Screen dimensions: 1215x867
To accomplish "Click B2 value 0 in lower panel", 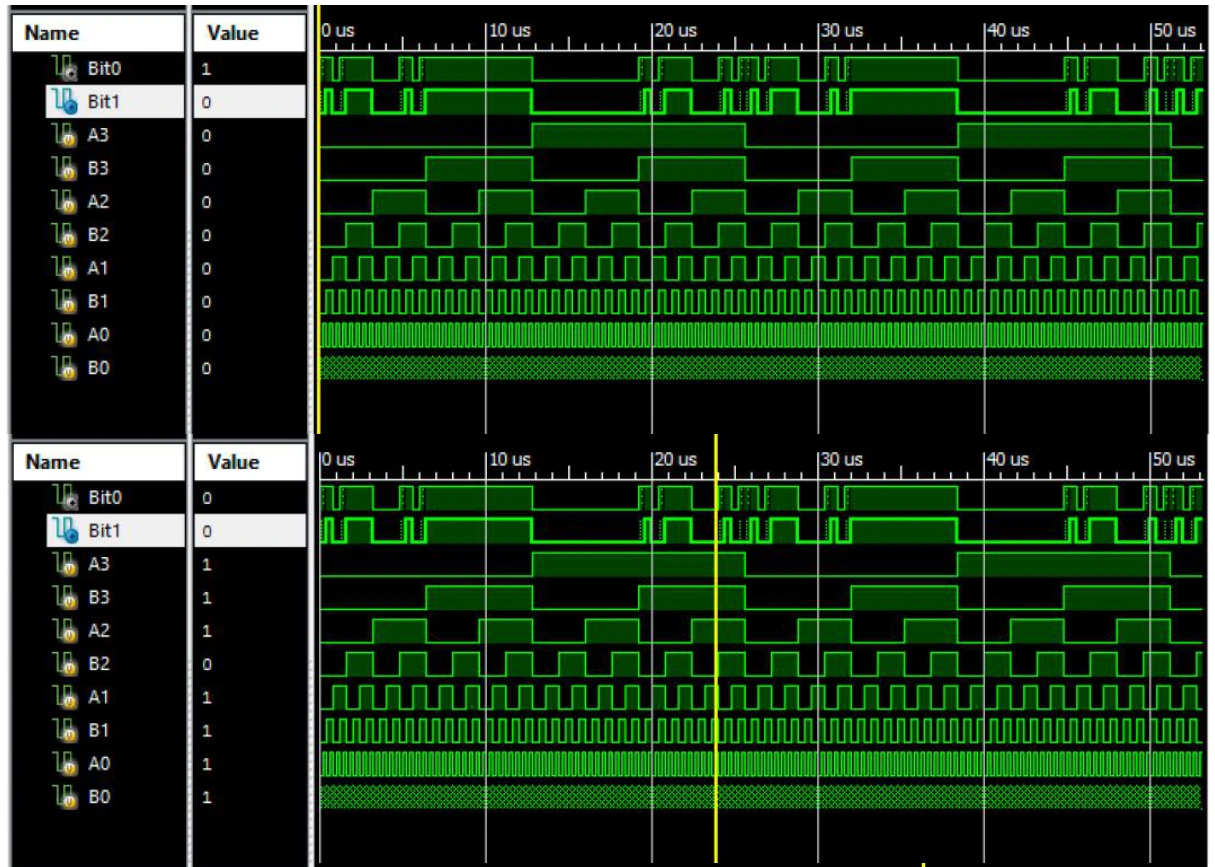I will tap(207, 665).
